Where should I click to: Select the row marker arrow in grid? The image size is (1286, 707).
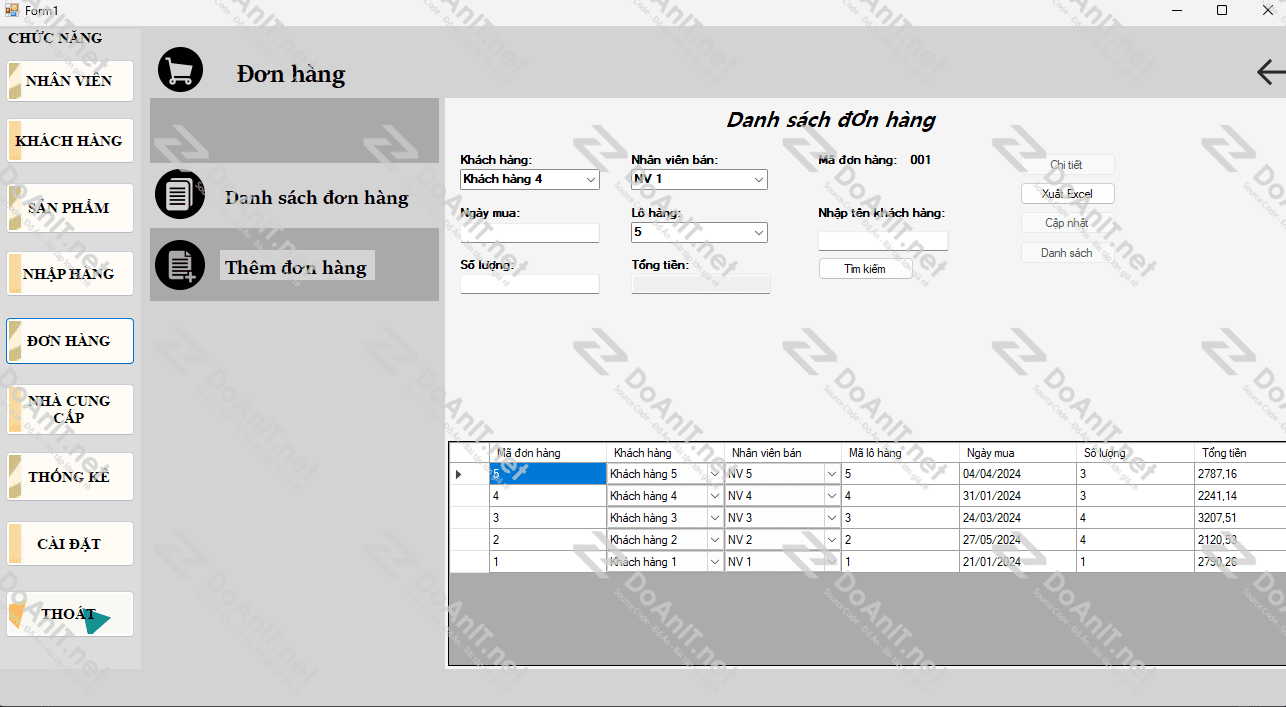[459, 474]
